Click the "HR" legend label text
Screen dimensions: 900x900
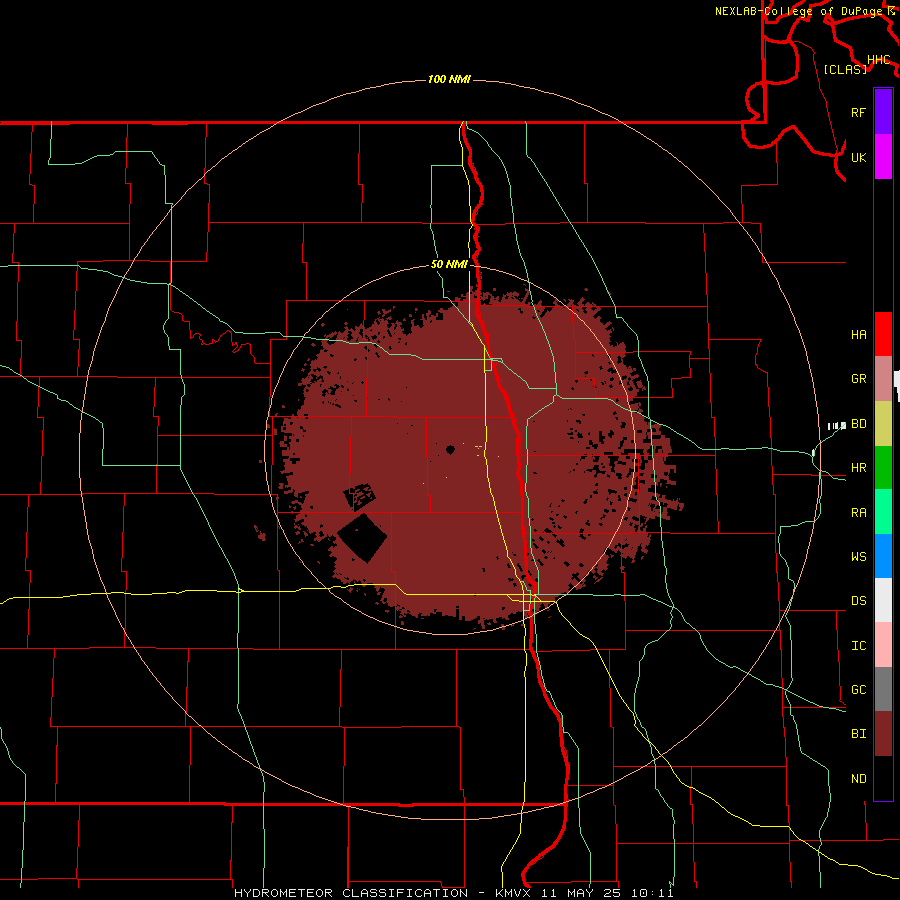tap(858, 468)
